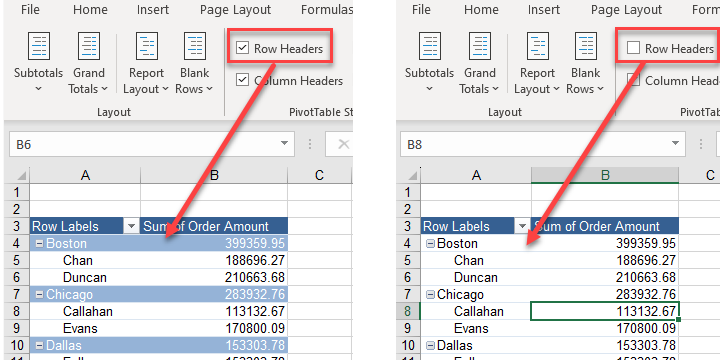Screen dimensions: 720x360
Task: Collapse Chicago group in left pivot
Action: pos(40,294)
